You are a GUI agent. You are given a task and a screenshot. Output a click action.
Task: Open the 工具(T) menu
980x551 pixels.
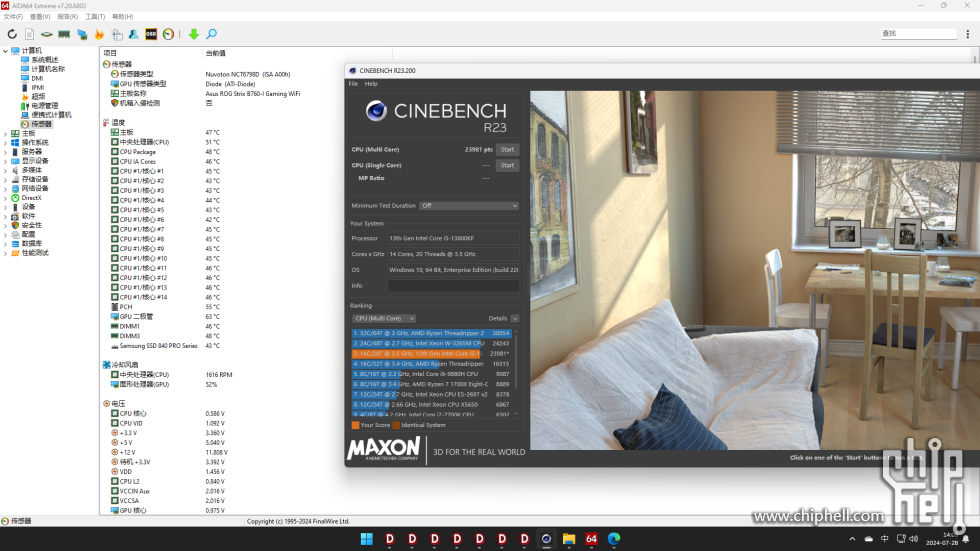[x=95, y=17]
